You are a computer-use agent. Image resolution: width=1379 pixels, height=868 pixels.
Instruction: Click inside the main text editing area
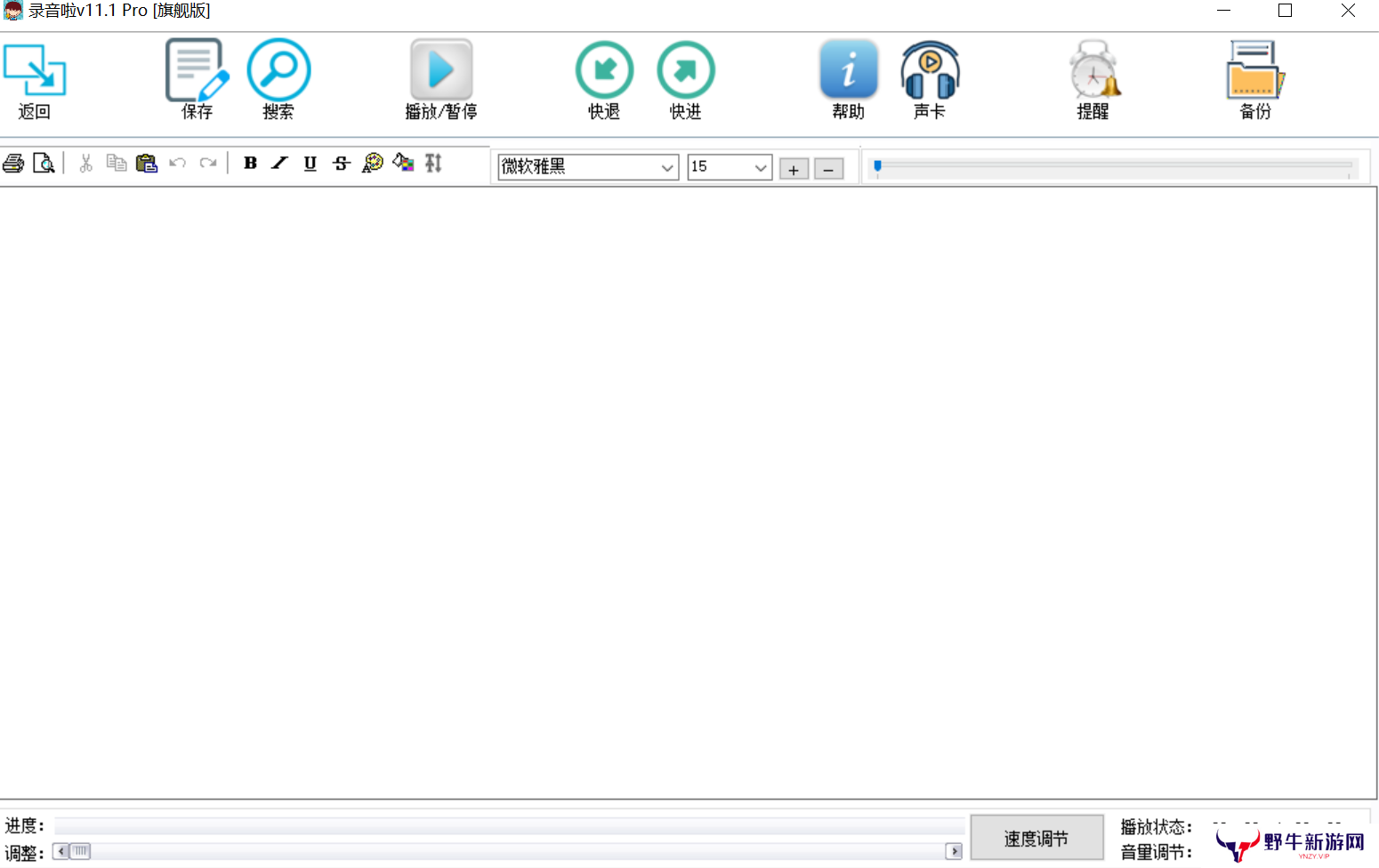(688, 493)
